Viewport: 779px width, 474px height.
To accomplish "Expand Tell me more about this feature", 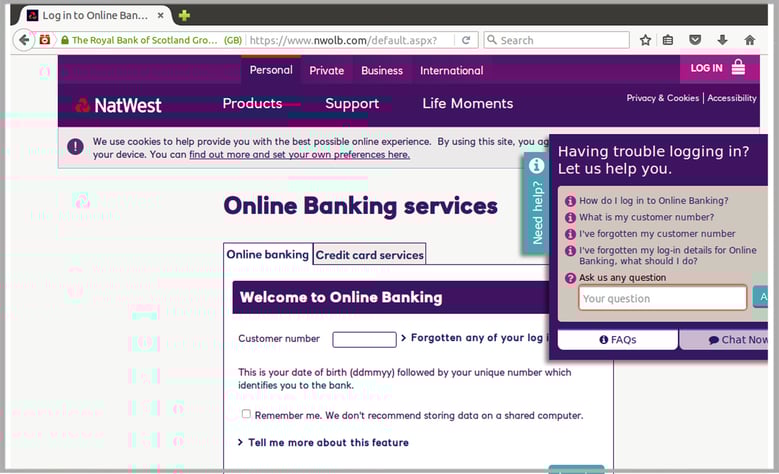I will coord(323,442).
